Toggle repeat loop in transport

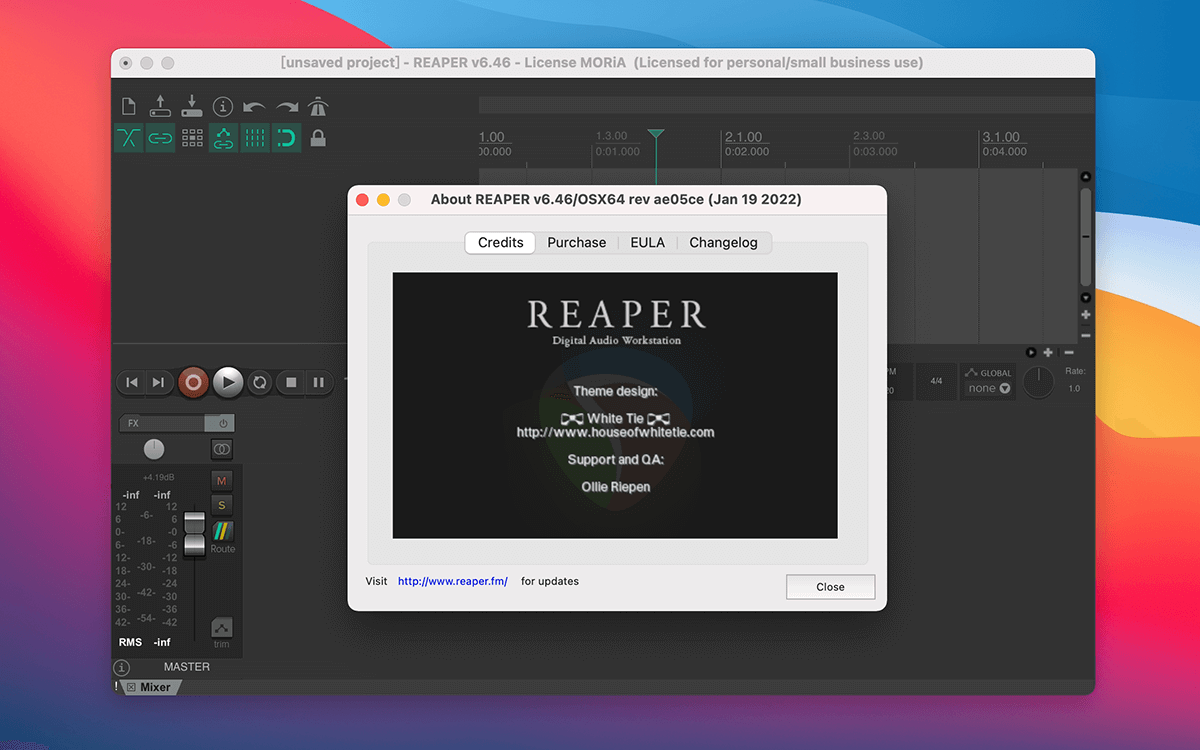point(259,382)
